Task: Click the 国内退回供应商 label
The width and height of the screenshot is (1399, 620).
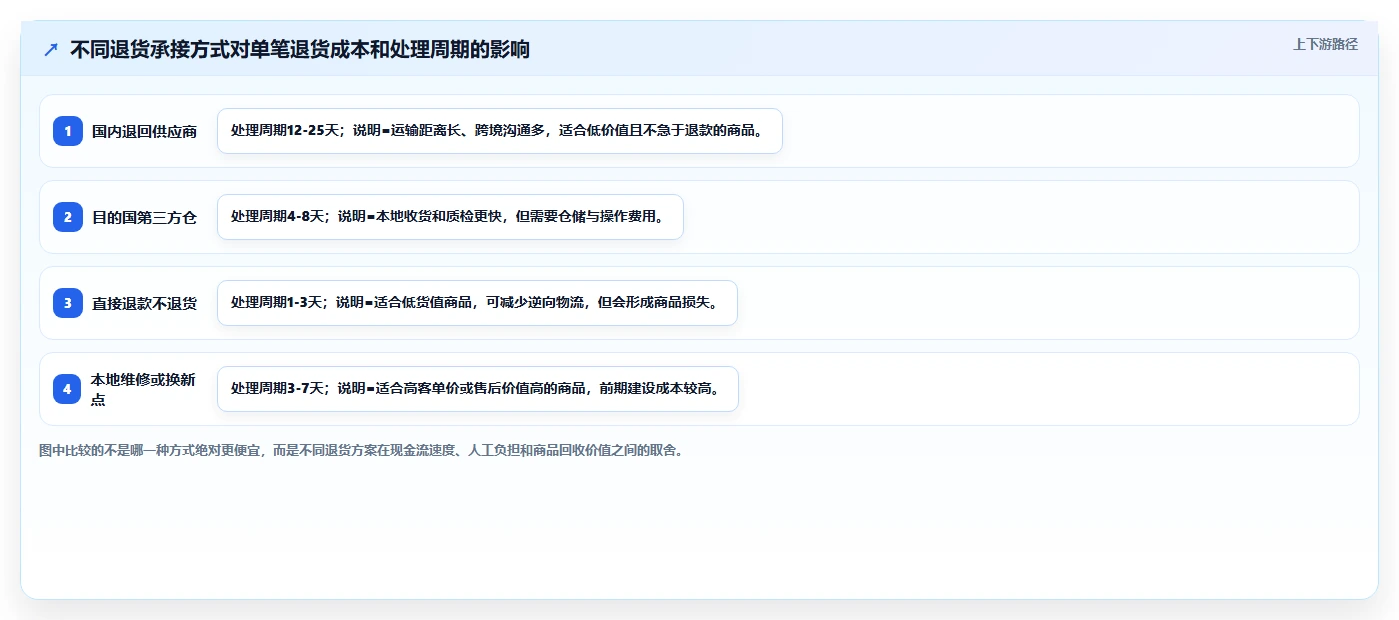Action: pyautogui.click(x=144, y=131)
